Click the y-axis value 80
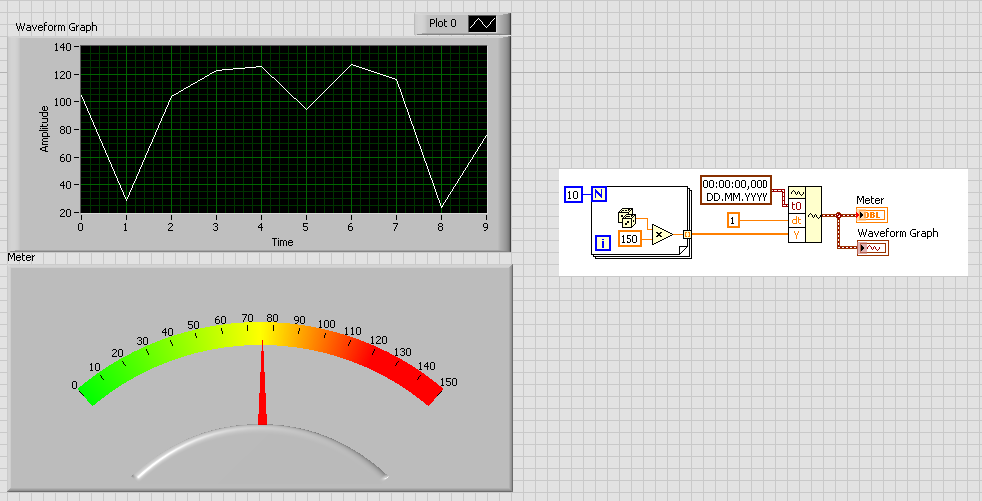Screen dimensions: 982x501 (x=66, y=130)
